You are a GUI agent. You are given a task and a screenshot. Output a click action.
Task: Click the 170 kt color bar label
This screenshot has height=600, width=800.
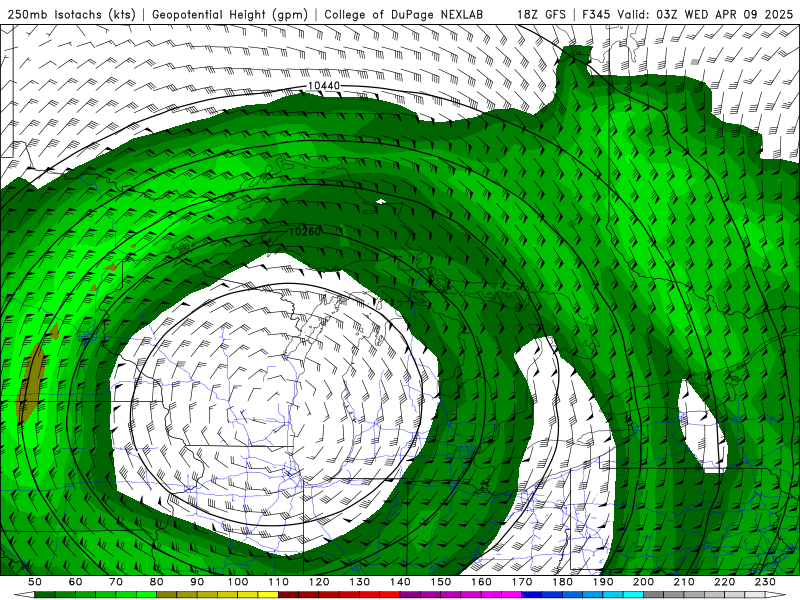point(522,582)
